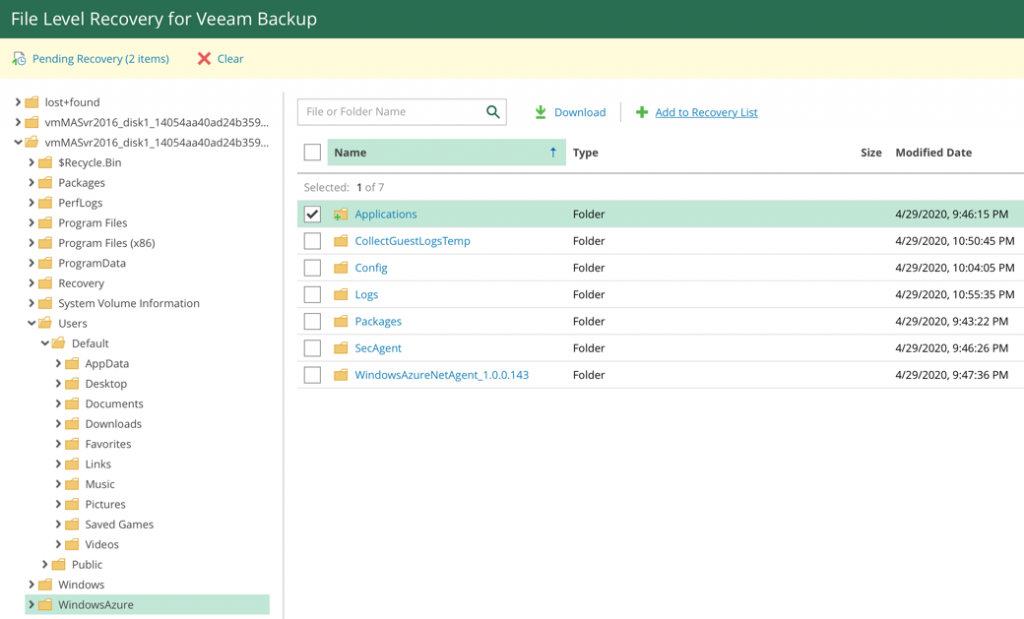The height and width of the screenshot is (619, 1024).
Task: Uncheck the Applications folder checkbox
Action: point(312,214)
